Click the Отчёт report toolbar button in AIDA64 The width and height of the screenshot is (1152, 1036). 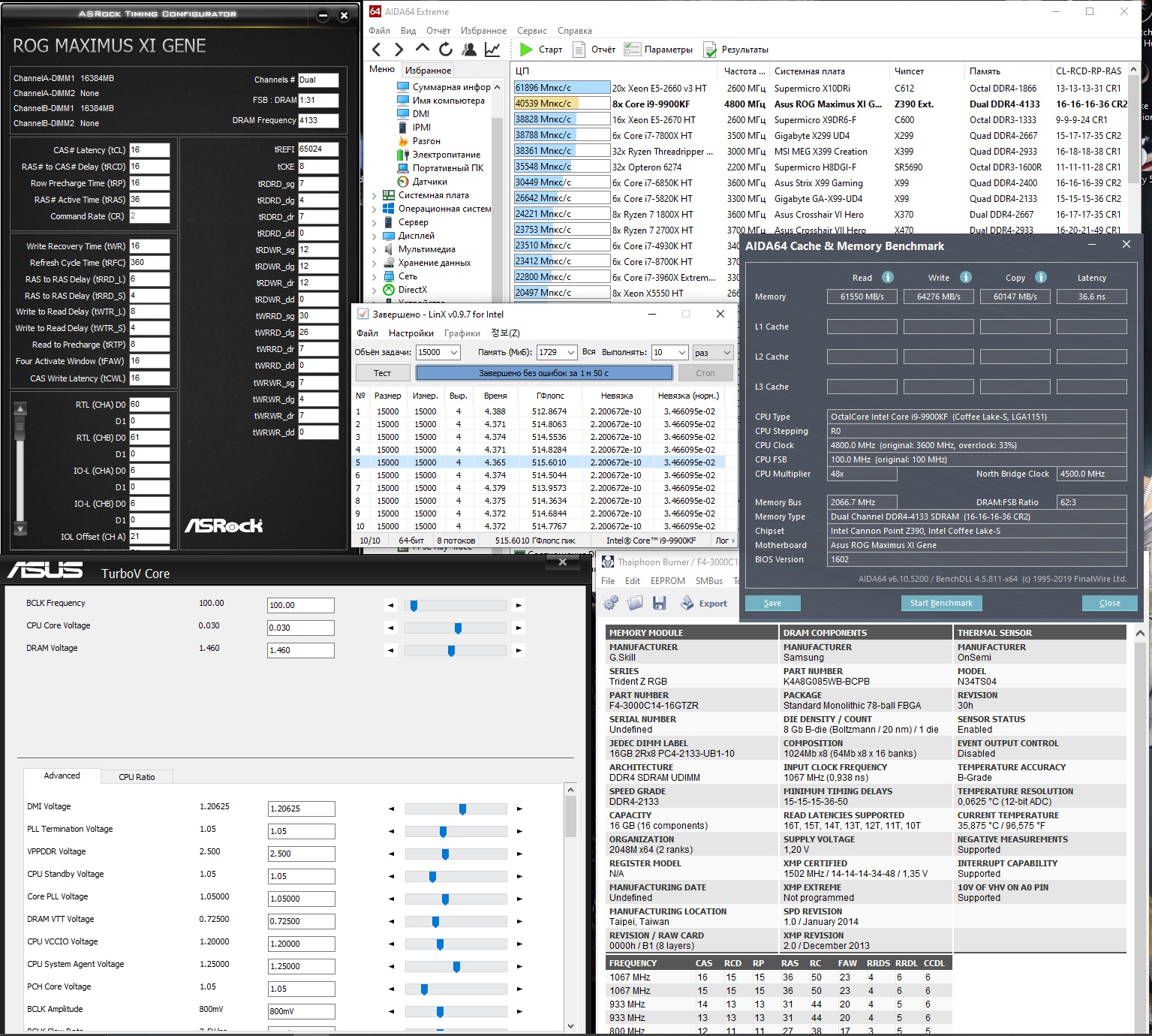[594, 50]
